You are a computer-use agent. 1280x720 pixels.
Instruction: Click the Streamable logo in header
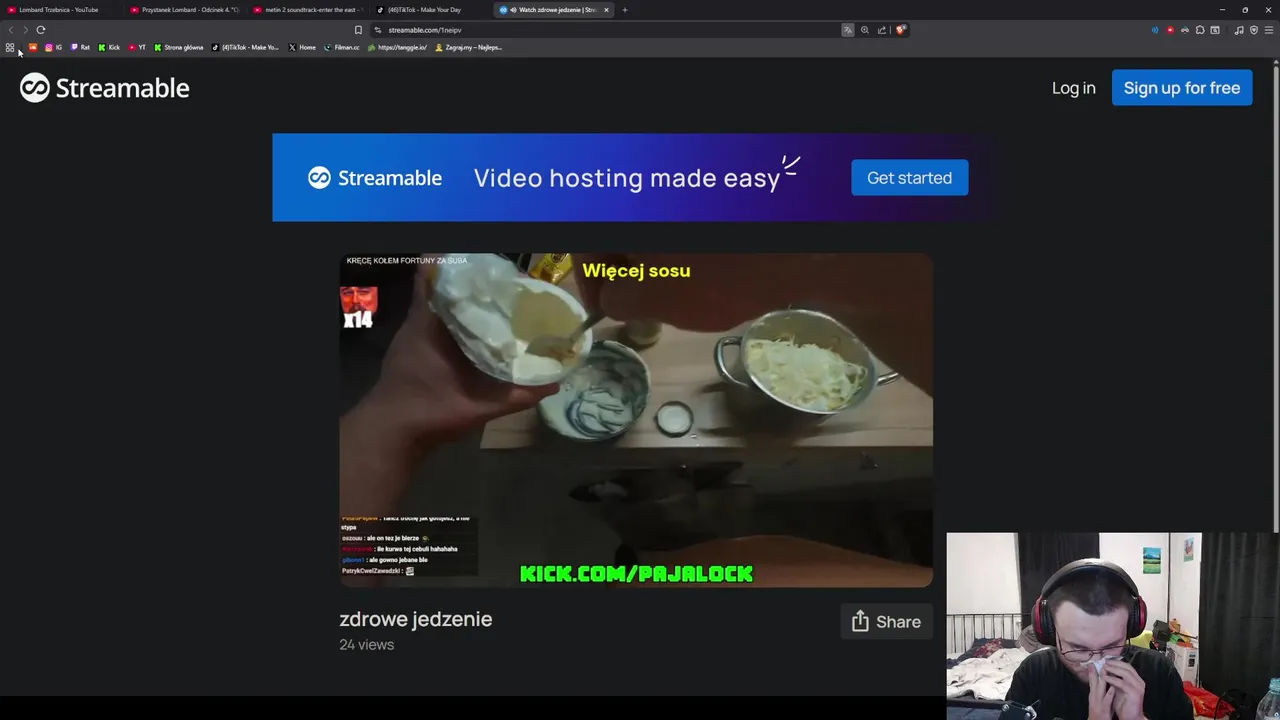[105, 88]
